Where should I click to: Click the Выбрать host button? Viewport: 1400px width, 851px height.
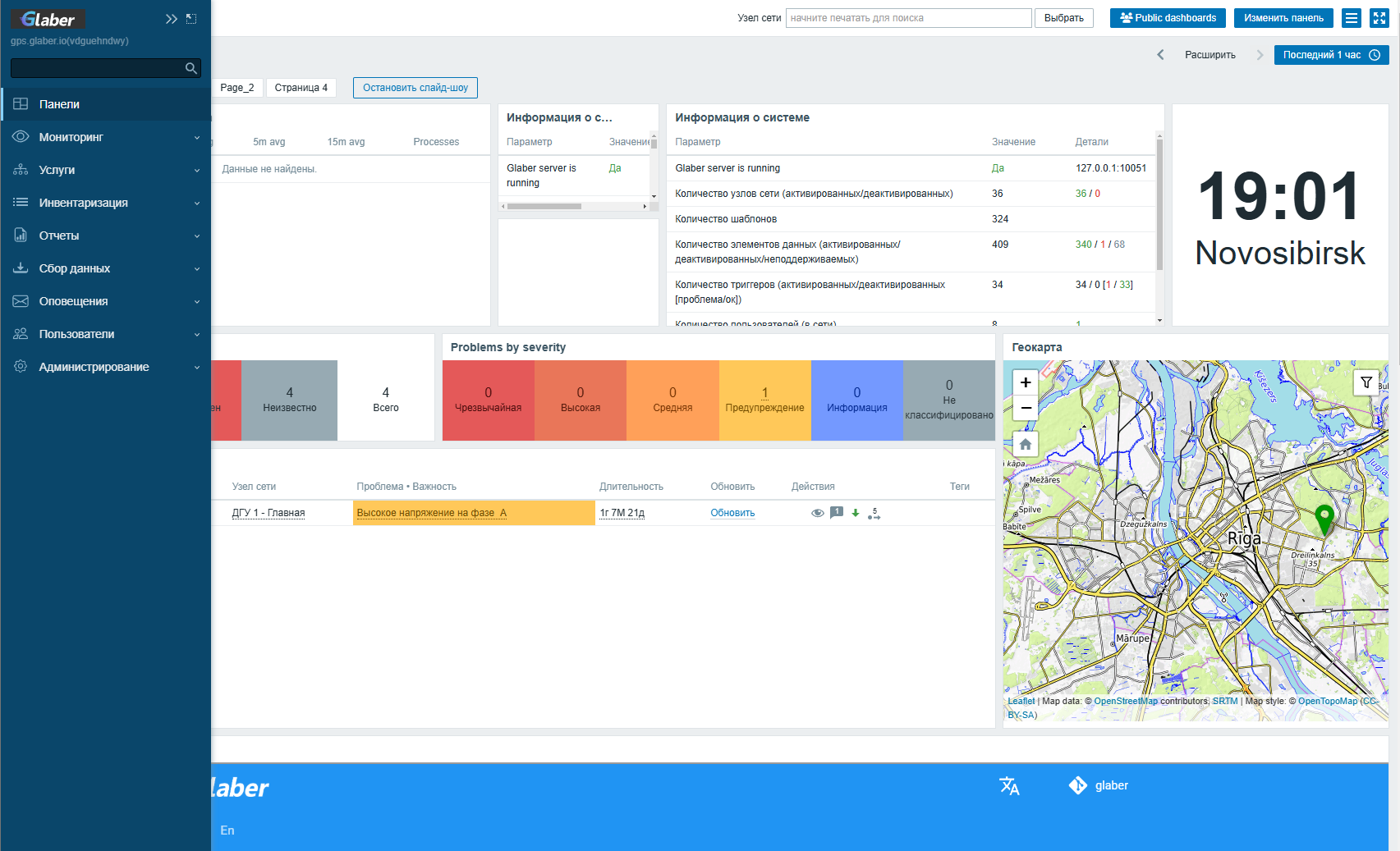tap(1064, 18)
